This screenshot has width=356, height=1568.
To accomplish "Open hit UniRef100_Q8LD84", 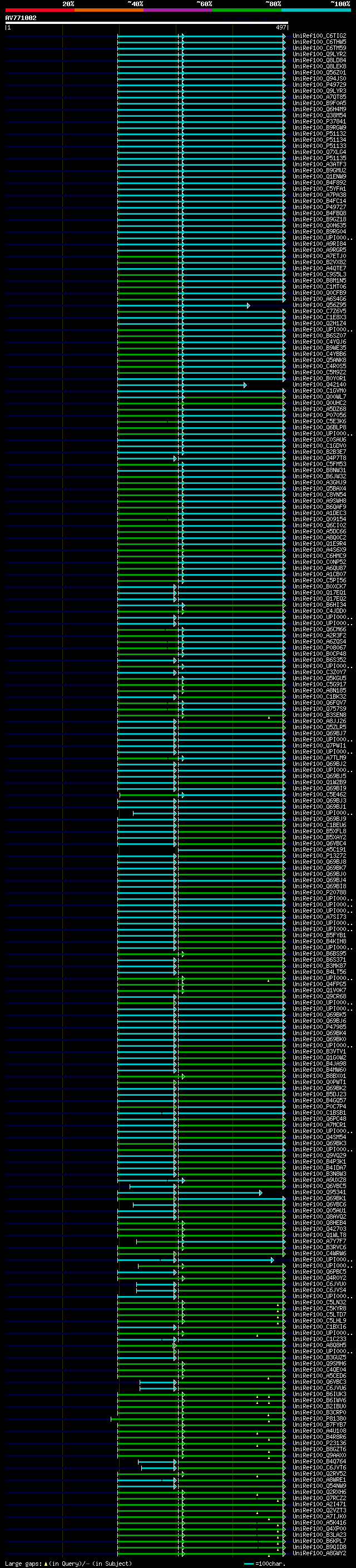I will (x=319, y=60).
